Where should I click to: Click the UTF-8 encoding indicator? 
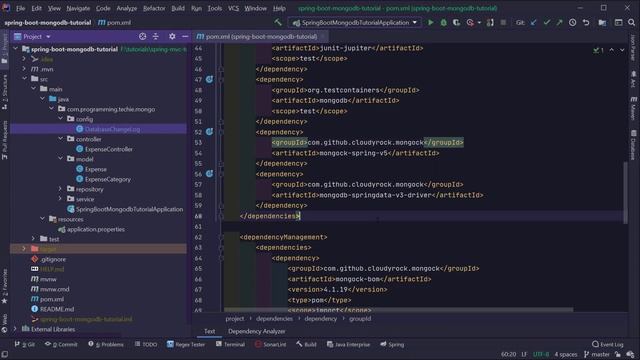pos(541,354)
